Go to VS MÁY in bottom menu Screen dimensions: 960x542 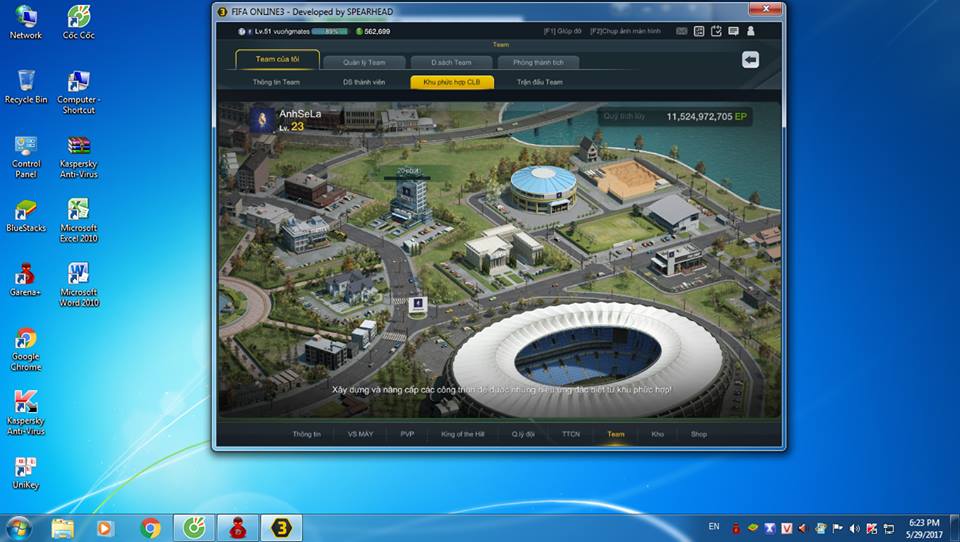point(360,434)
